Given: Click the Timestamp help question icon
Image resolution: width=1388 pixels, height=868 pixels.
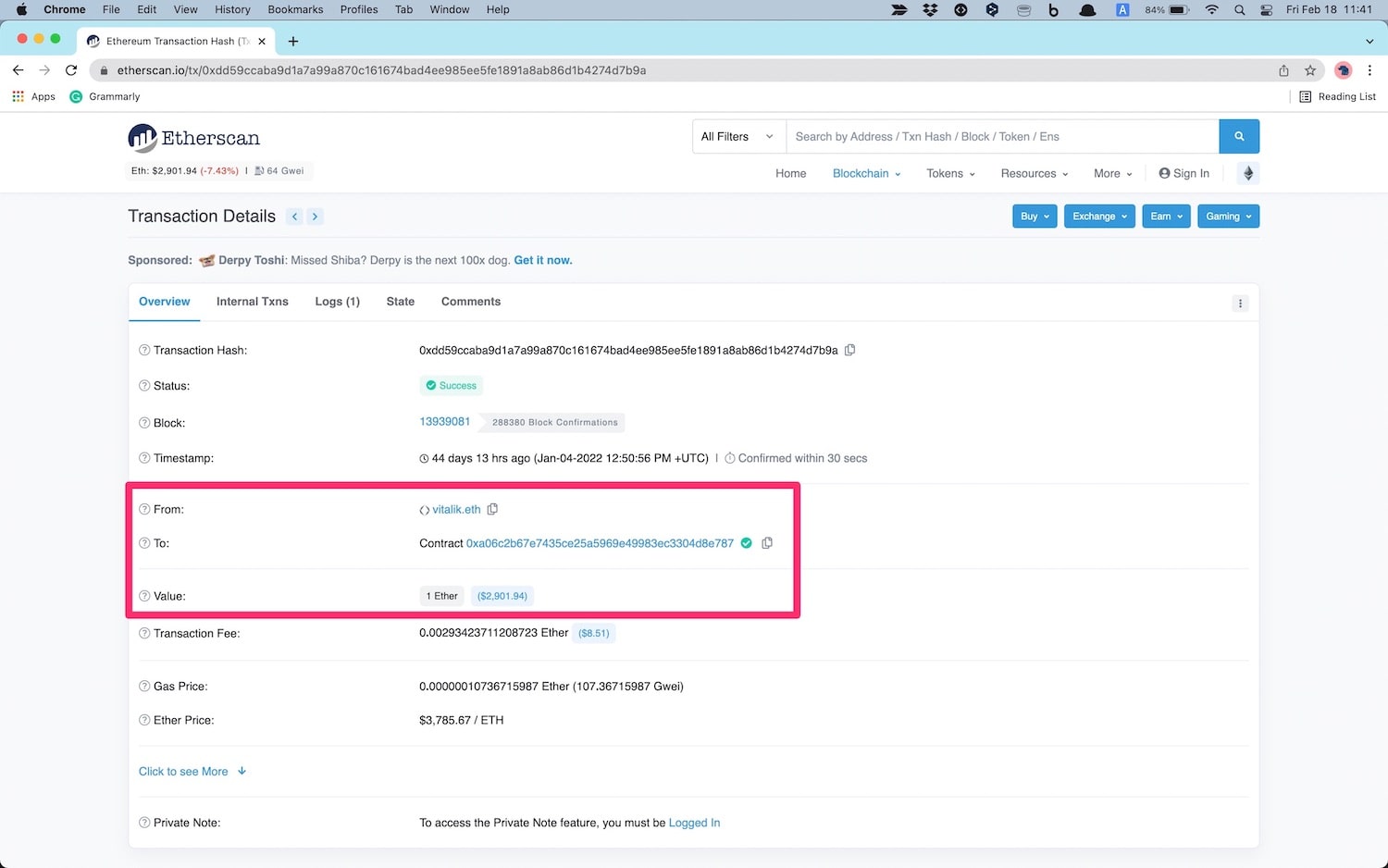Looking at the screenshot, I should point(144,458).
